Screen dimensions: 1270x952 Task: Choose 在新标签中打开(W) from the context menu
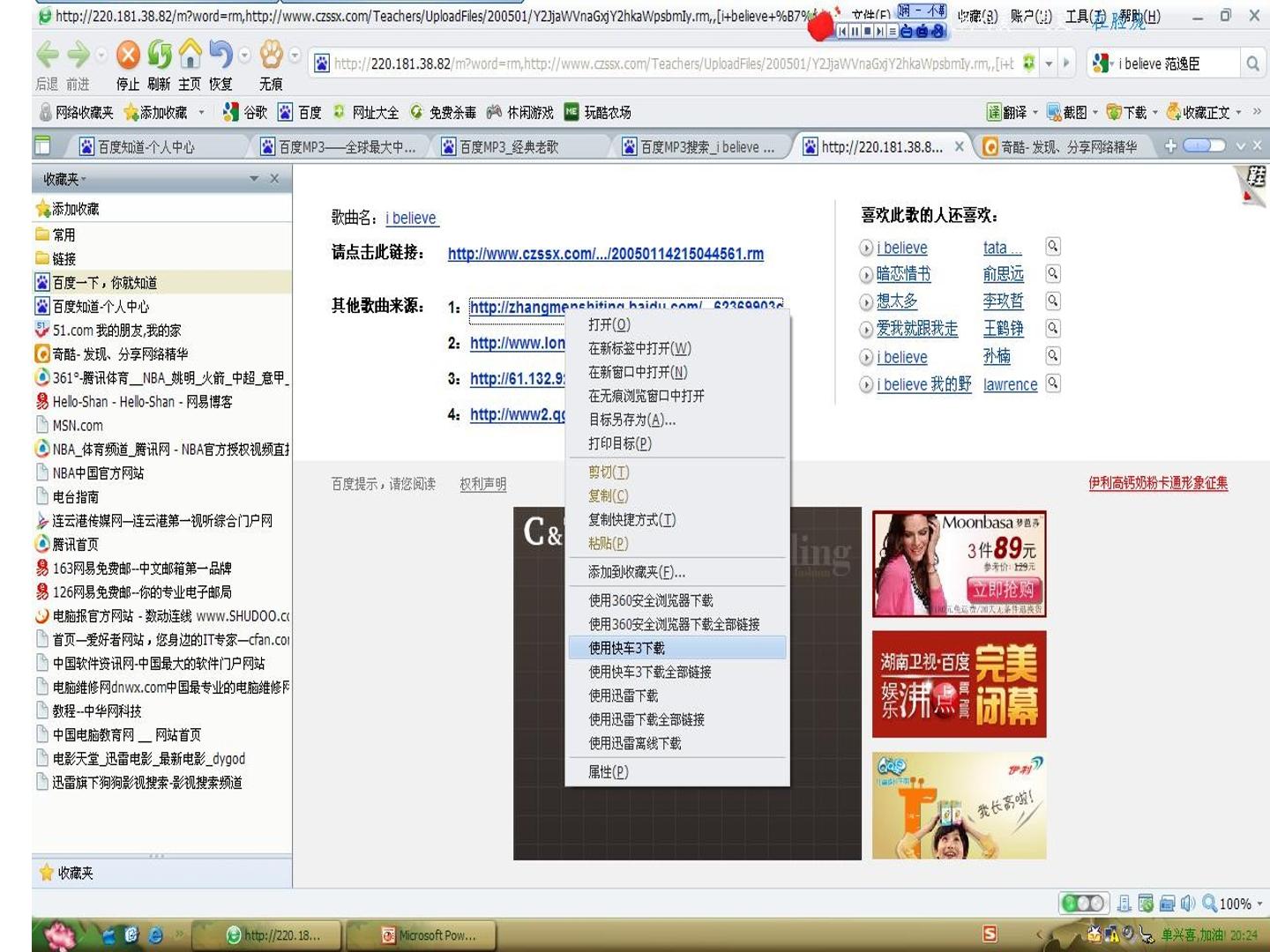[677, 348]
